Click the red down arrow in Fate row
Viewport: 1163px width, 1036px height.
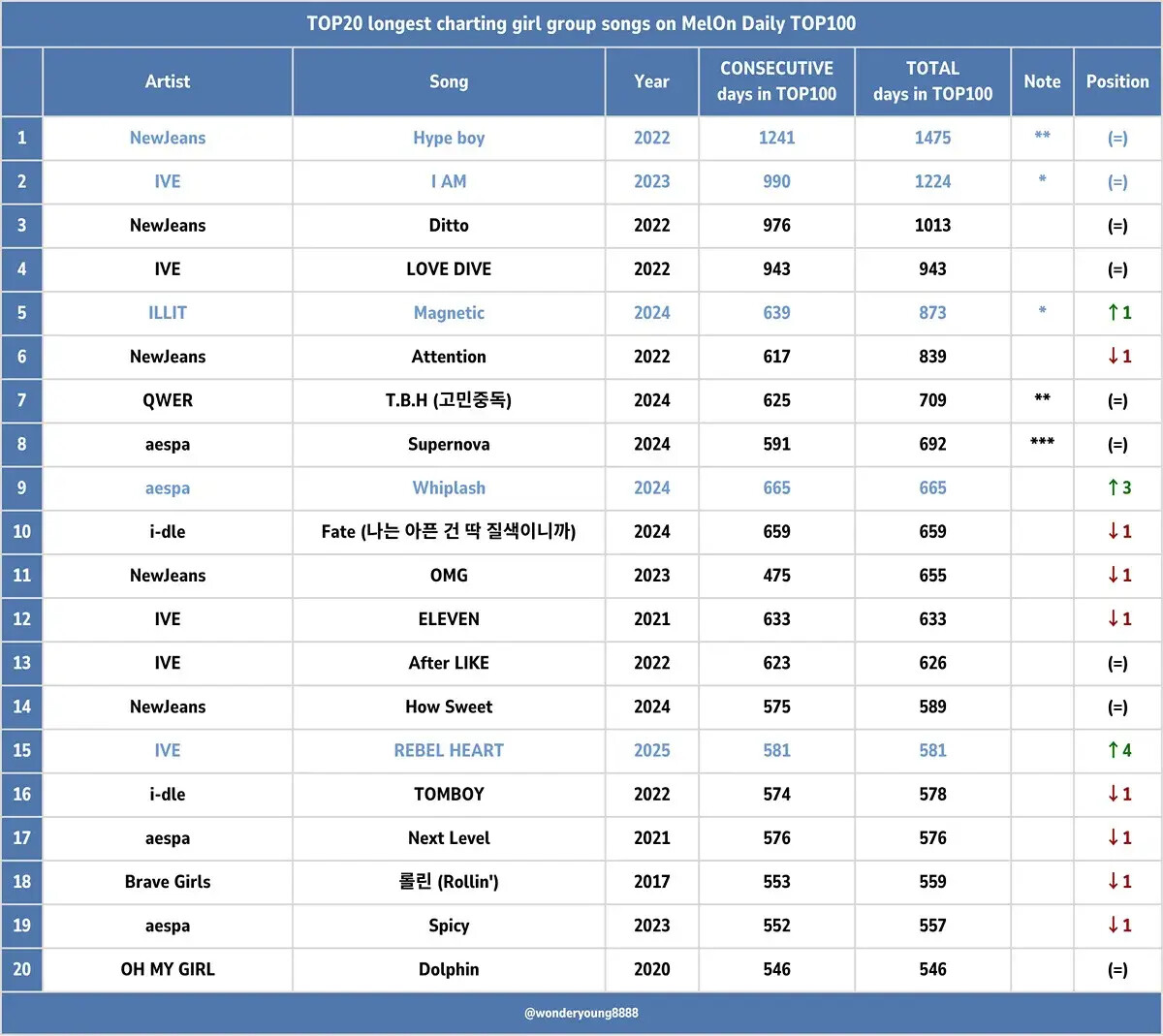[x=1114, y=531]
